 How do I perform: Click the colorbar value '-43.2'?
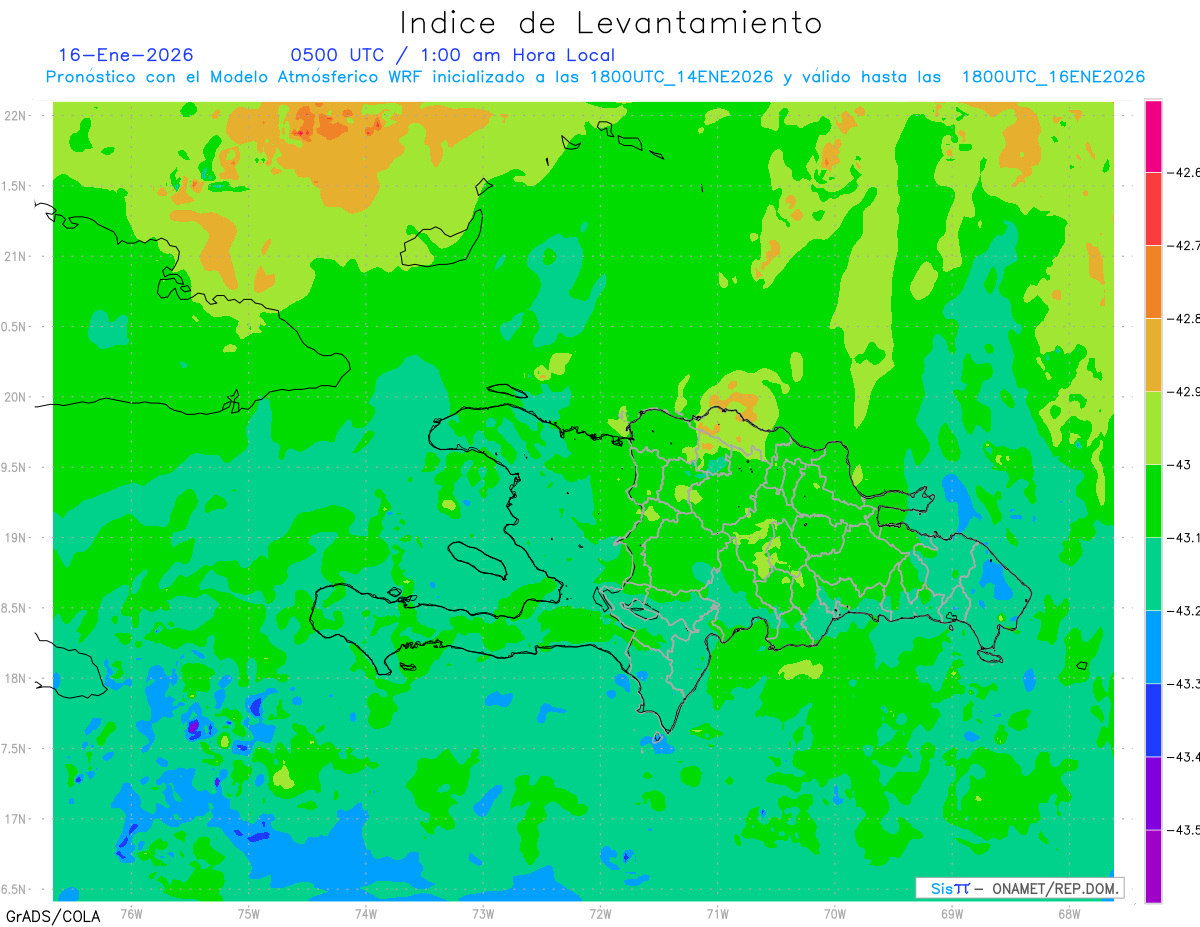click(x=1184, y=611)
